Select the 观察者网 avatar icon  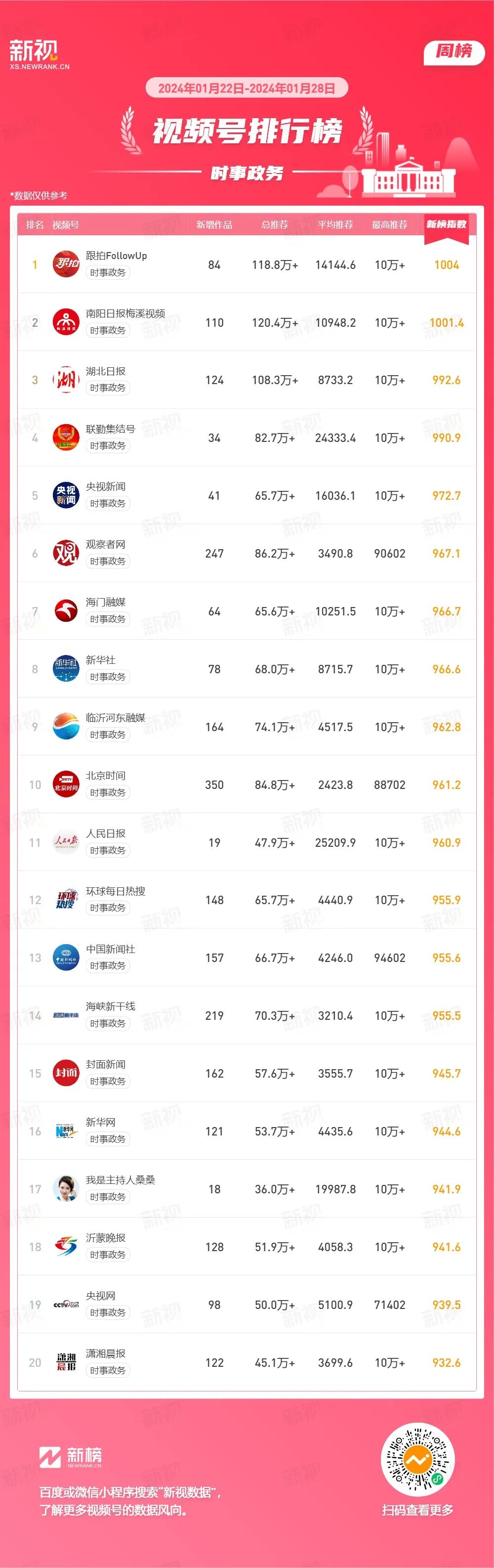(x=66, y=553)
